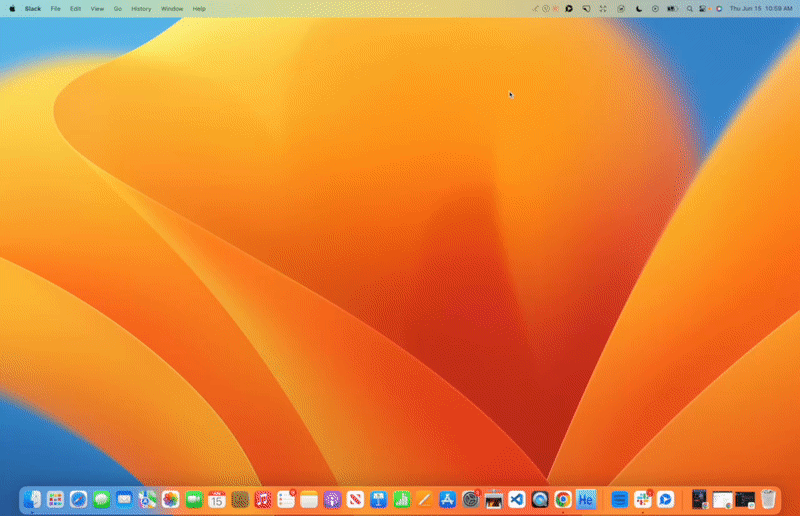Screen dimensions: 800x516
Task: Show battery status in menu bar
Action: click(672, 9)
